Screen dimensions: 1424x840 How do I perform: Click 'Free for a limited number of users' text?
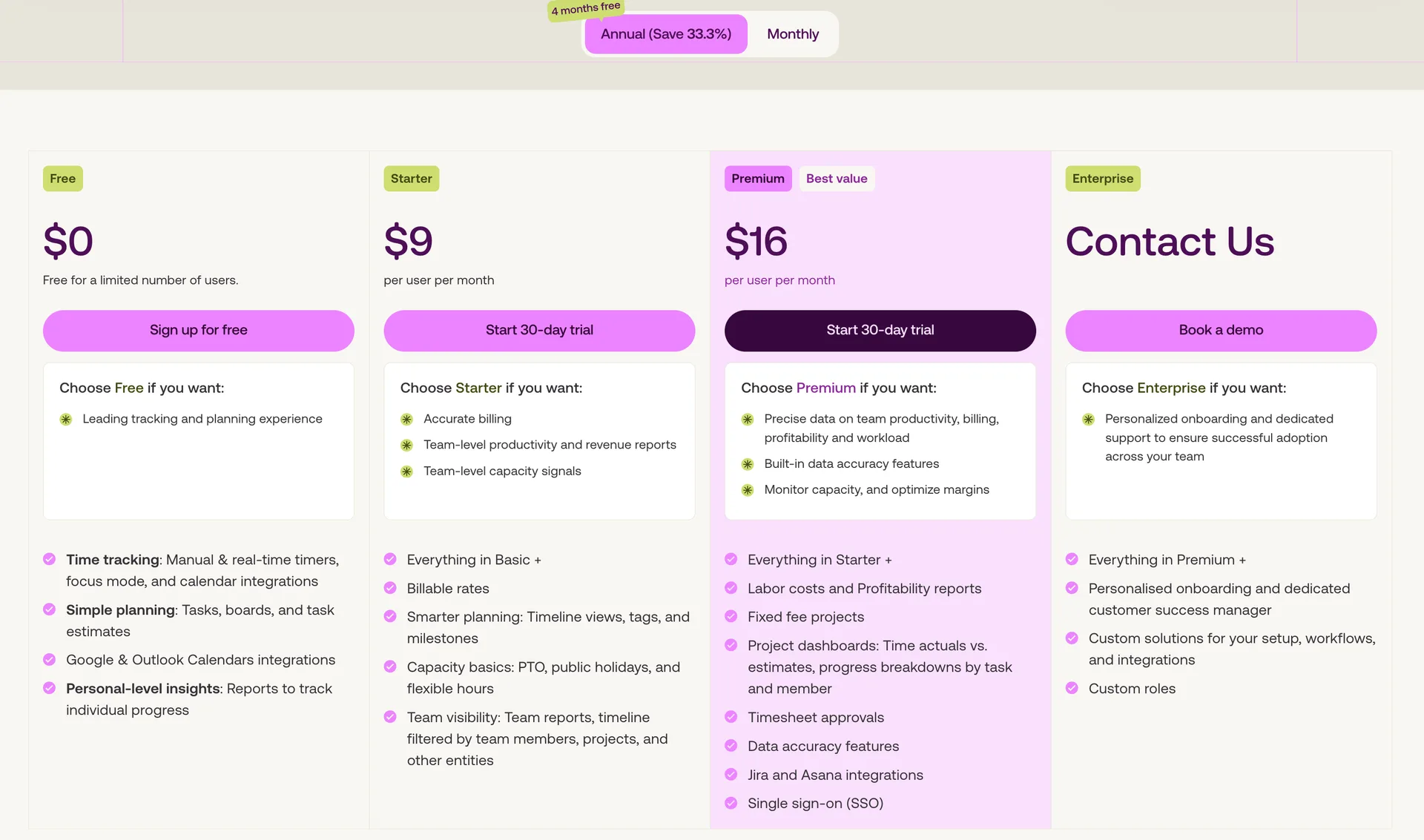pyautogui.click(x=141, y=280)
